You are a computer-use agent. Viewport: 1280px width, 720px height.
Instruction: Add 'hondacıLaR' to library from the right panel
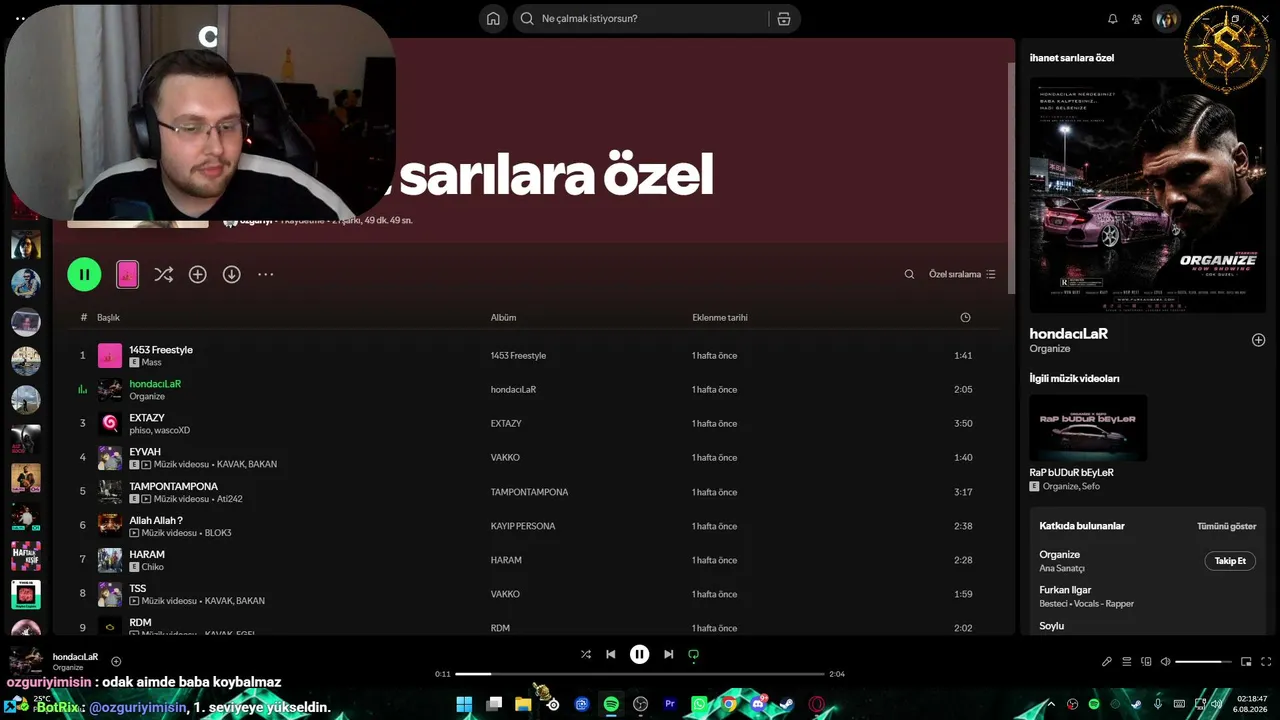point(1258,340)
